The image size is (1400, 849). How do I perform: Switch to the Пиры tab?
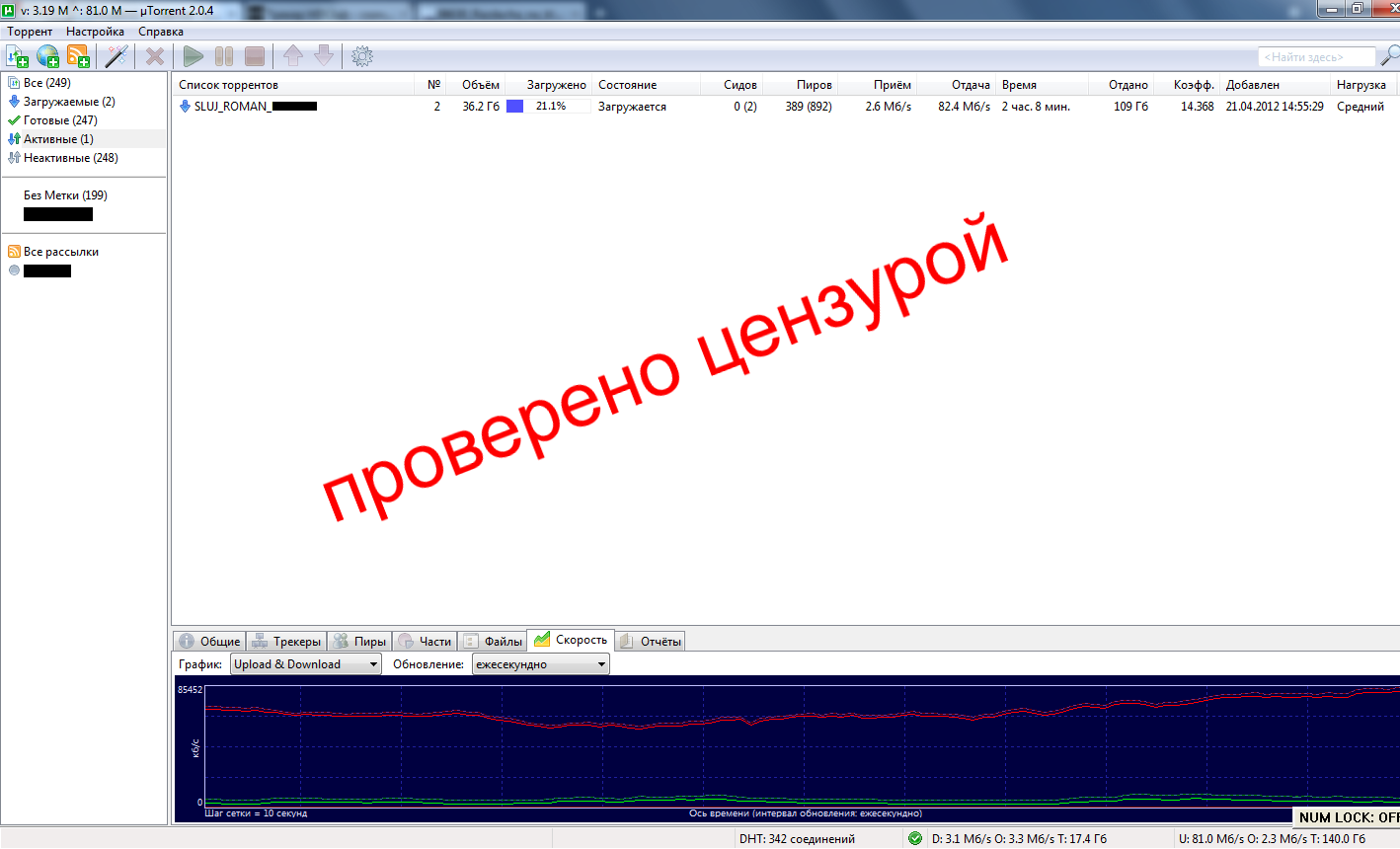click(x=359, y=642)
